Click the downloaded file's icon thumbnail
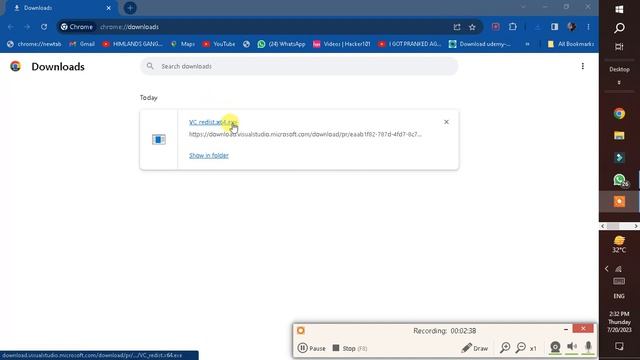Image resolution: width=640 pixels, height=360 pixels. 159,140
